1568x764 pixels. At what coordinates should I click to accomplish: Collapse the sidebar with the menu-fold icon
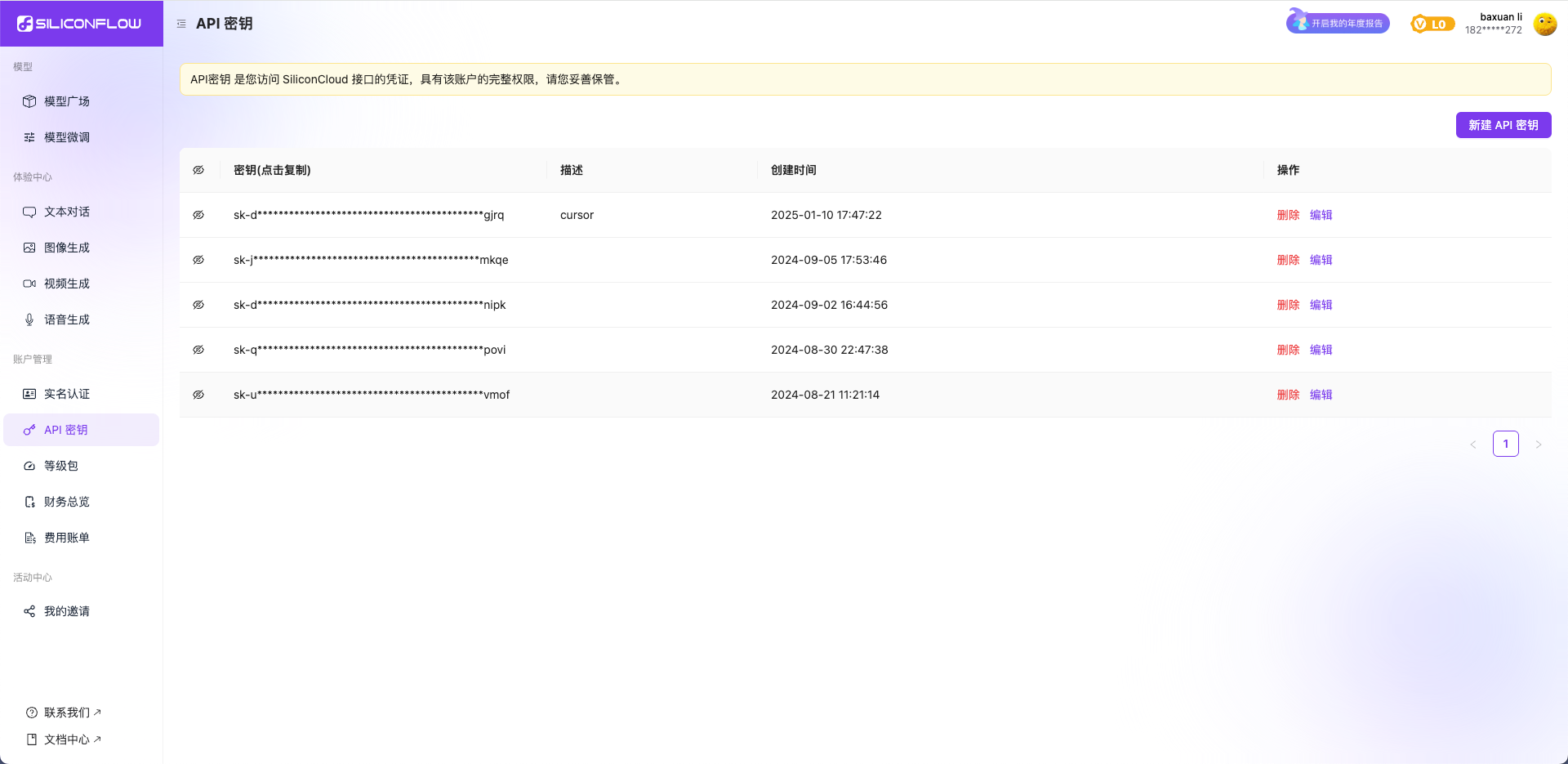181,24
